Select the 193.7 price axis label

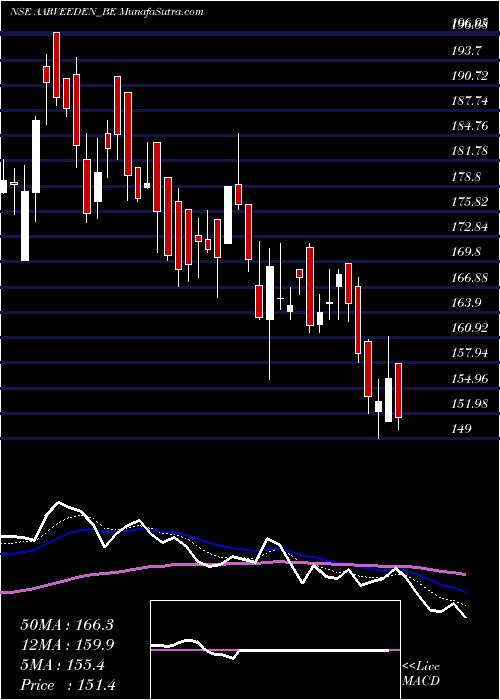tap(468, 52)
